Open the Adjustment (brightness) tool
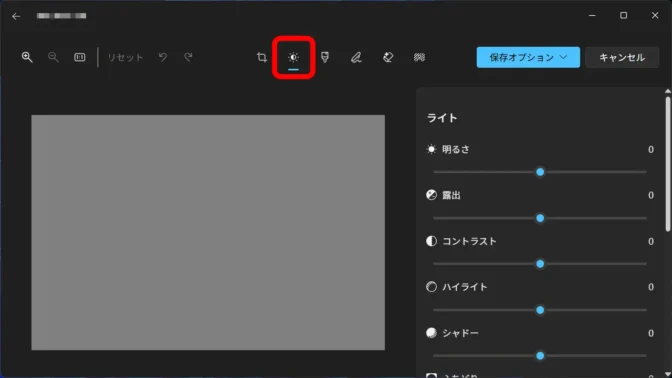 [x=294, y=57]
